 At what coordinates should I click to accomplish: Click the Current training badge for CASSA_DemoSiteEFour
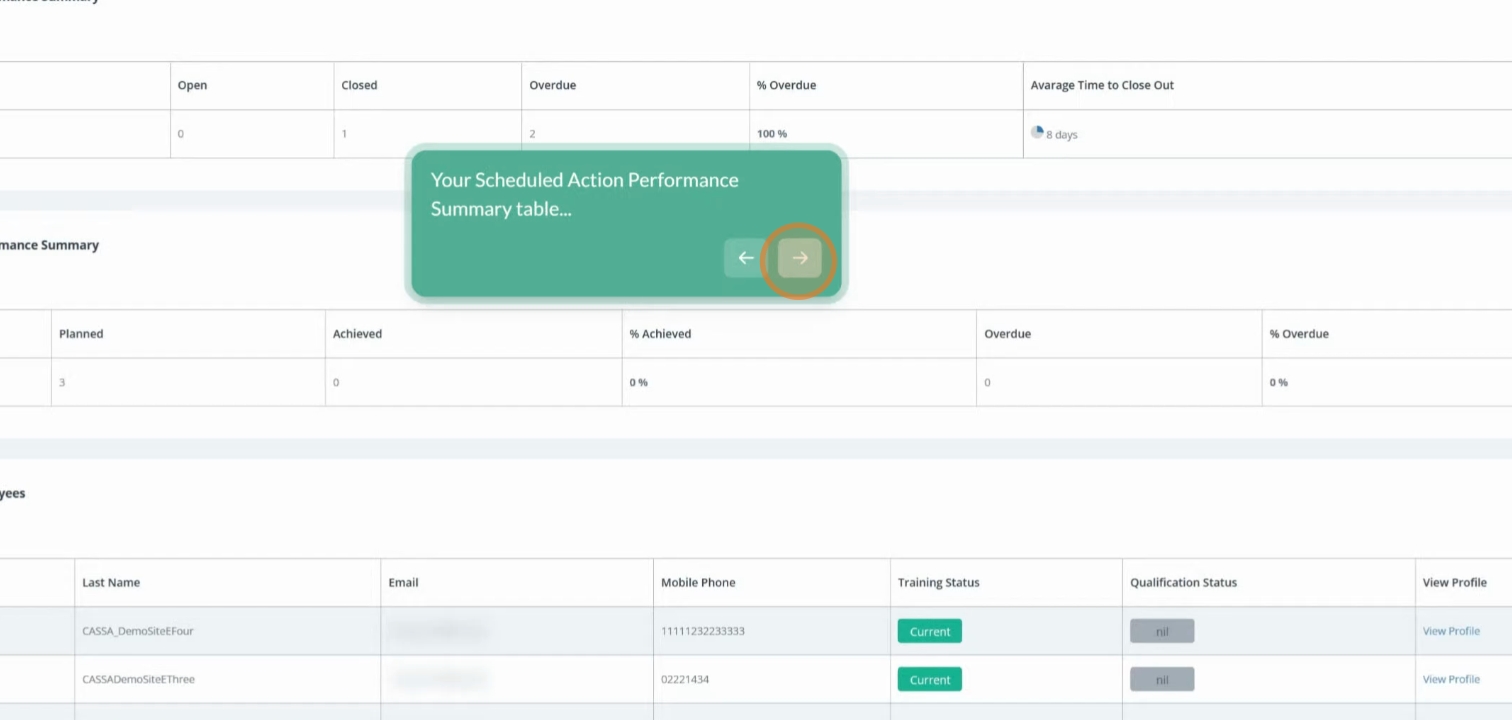929,631
